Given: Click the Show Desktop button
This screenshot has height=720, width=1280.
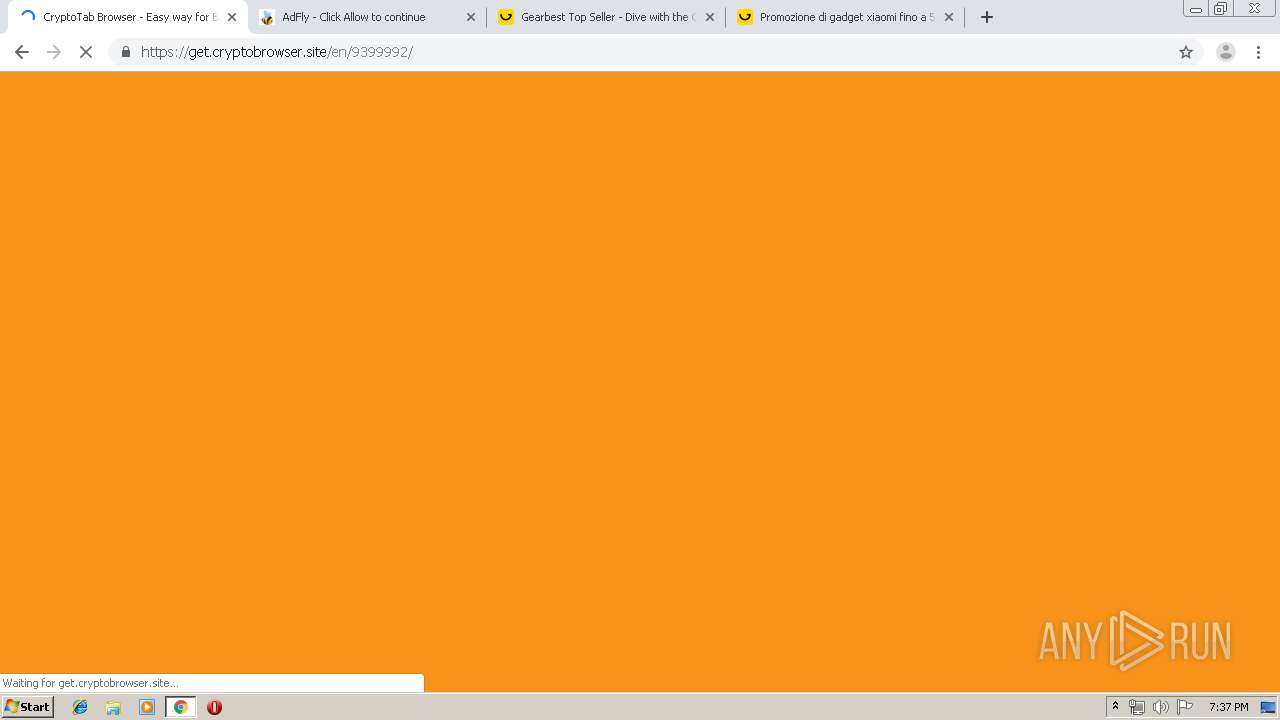Looking at the screenshot, I should (x=1268, y=707).
